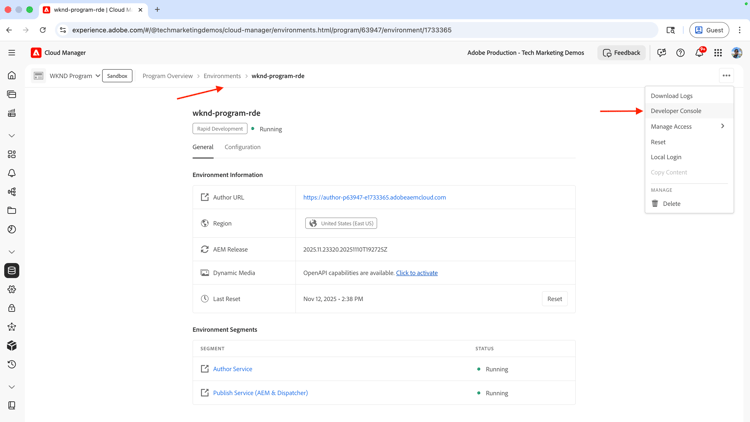Image resolution: width=750 pixels, height=422 pixels.
Task: Open notifications bell in top bar
Action: tap(699, 53)
